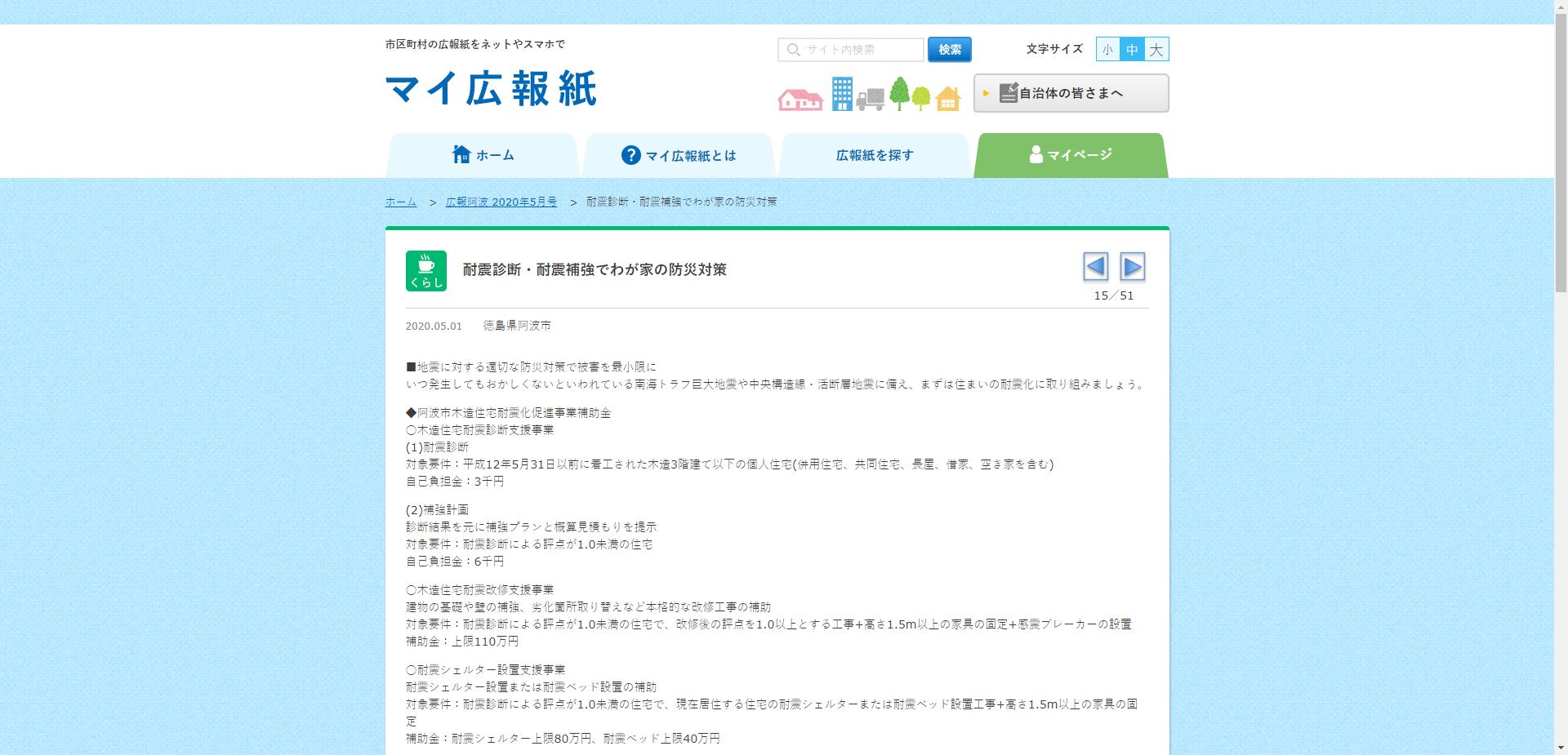The width and height of the screenshot is (1568, 755).
Task: Select the home icon on the ホーム tab
Action: (x=460, y=153)
